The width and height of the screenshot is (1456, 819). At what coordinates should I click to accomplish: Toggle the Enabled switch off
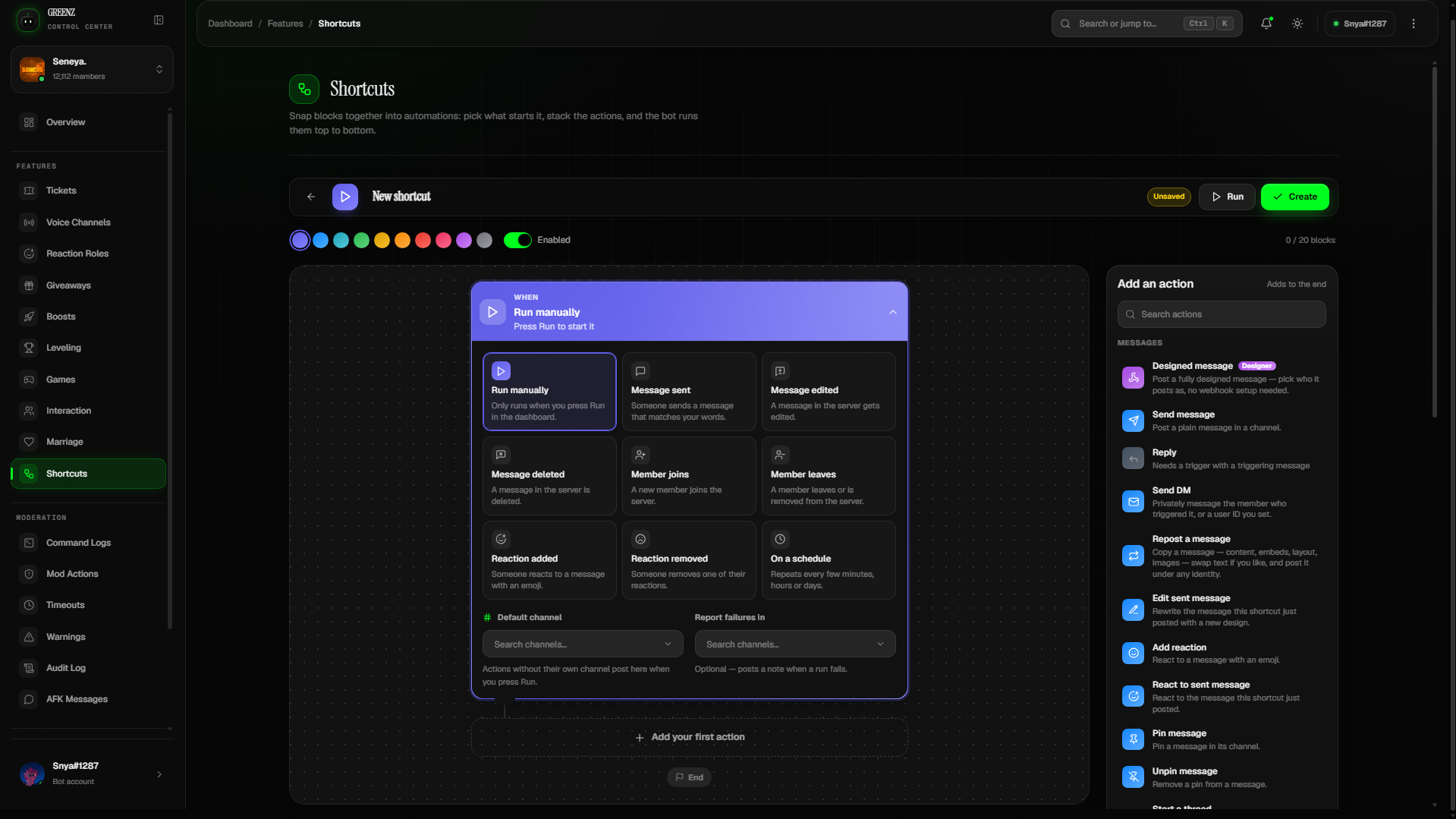pyautogui.click(x=517, y=240)
